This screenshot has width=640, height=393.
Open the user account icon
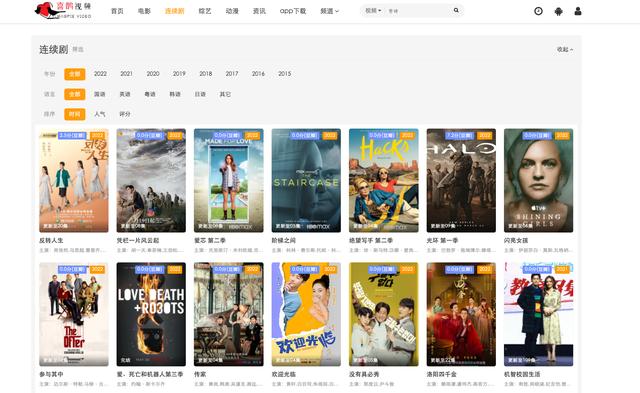(x=578, y=11)
